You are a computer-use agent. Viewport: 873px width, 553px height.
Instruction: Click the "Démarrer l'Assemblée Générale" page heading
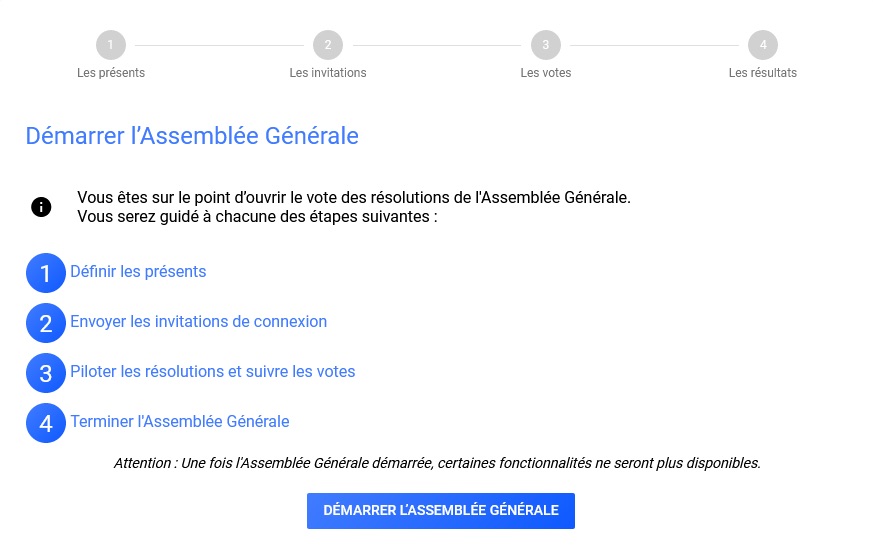(x=192, y=136)
